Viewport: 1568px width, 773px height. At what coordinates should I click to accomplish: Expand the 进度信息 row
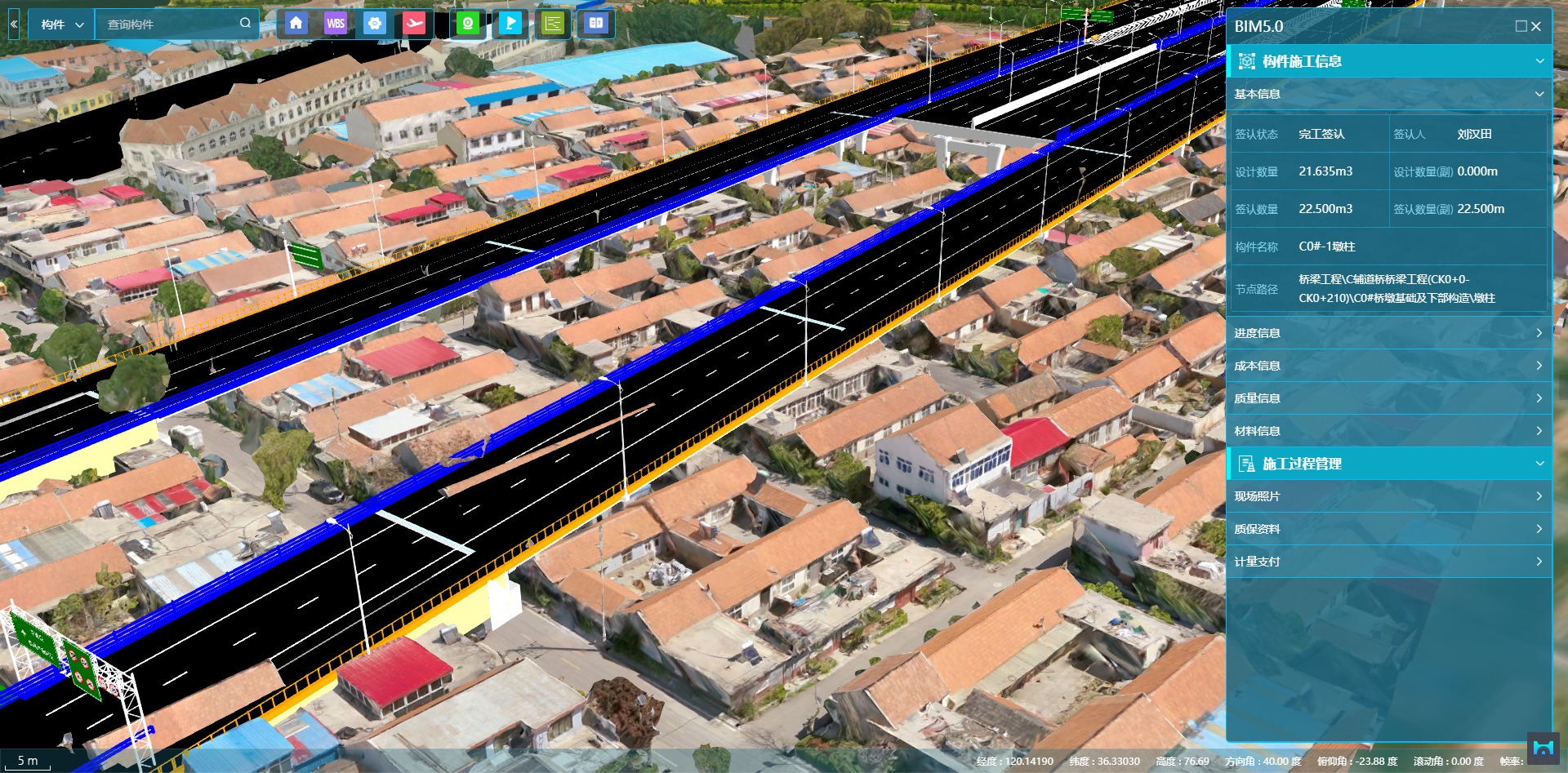[x=1388, y=333]
